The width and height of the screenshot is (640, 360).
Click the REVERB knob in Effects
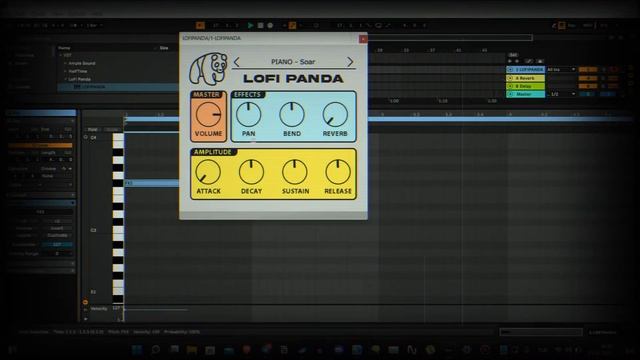pos(335,115)
